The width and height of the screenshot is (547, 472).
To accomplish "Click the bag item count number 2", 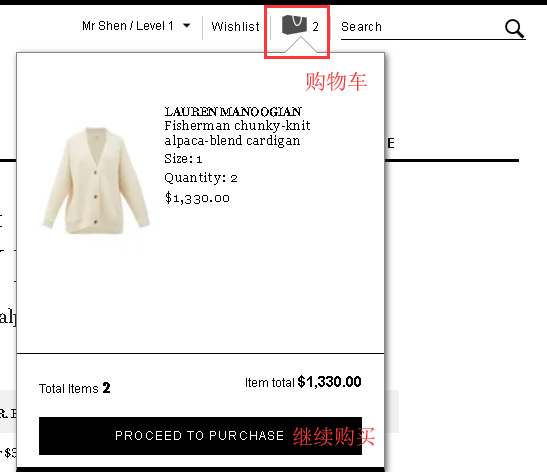I will tap(315, 27).
